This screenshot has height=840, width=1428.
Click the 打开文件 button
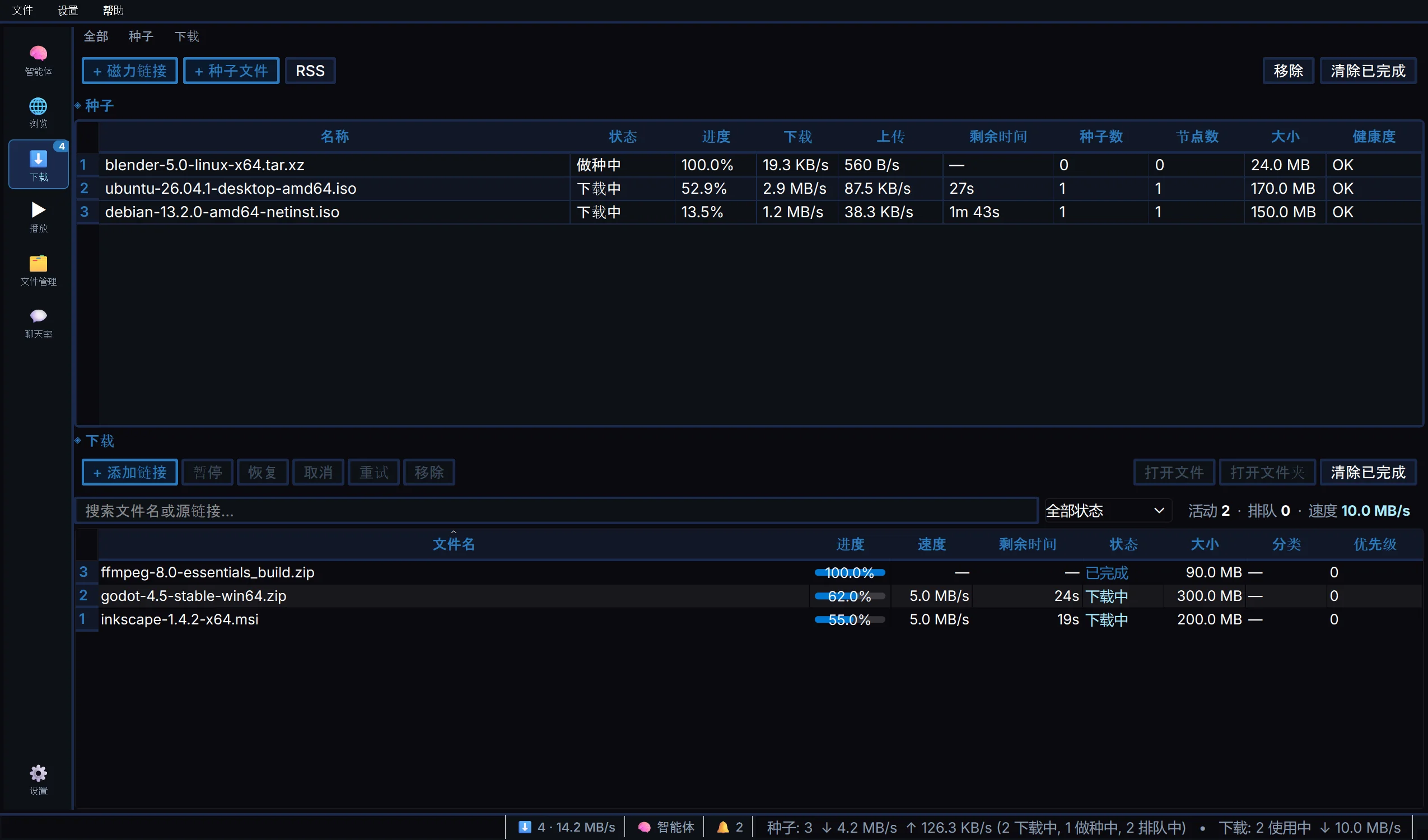[x=1174, y=472]
